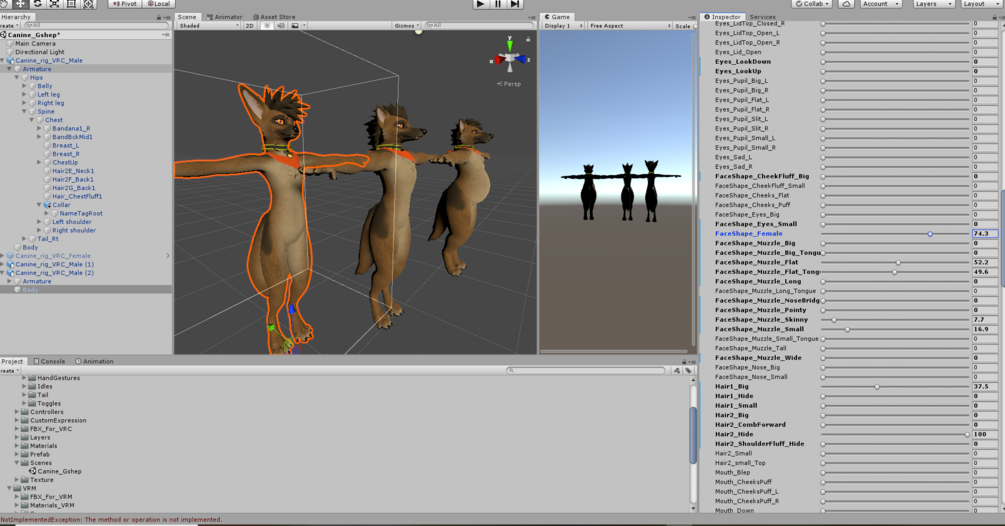The height and width of the screenshot is (526, 1005).
Task: Click the Hair2_Hide value field
Action: click(x=984, y=434)
